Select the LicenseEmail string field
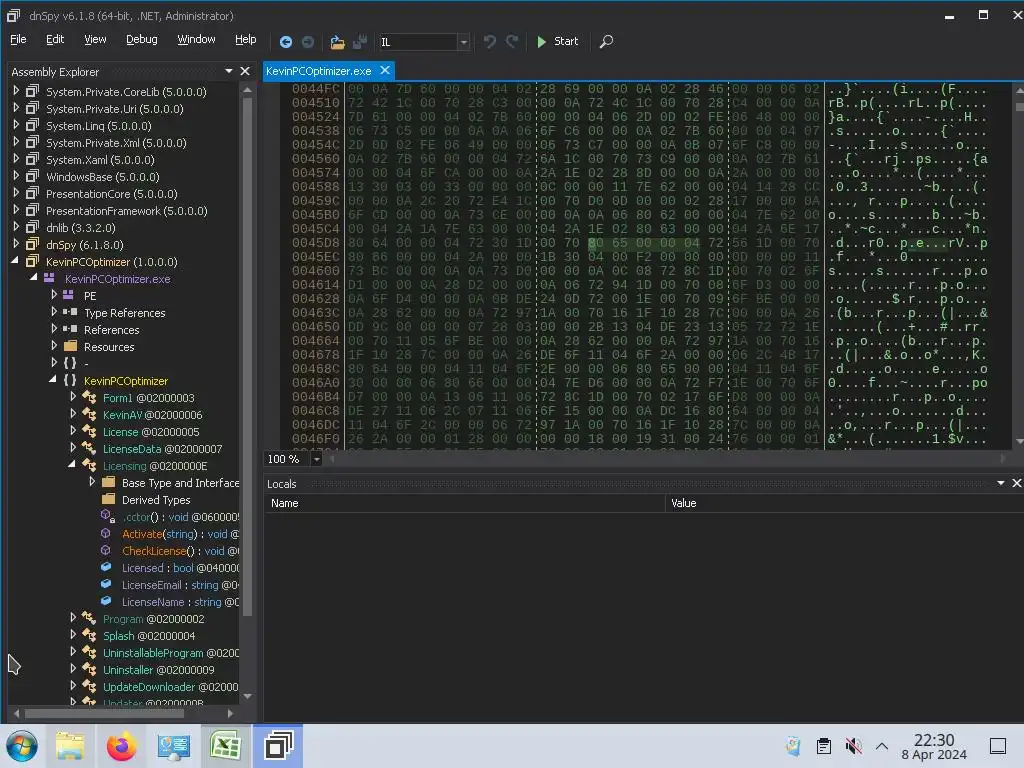1024x768 pixels. point(180,584)
